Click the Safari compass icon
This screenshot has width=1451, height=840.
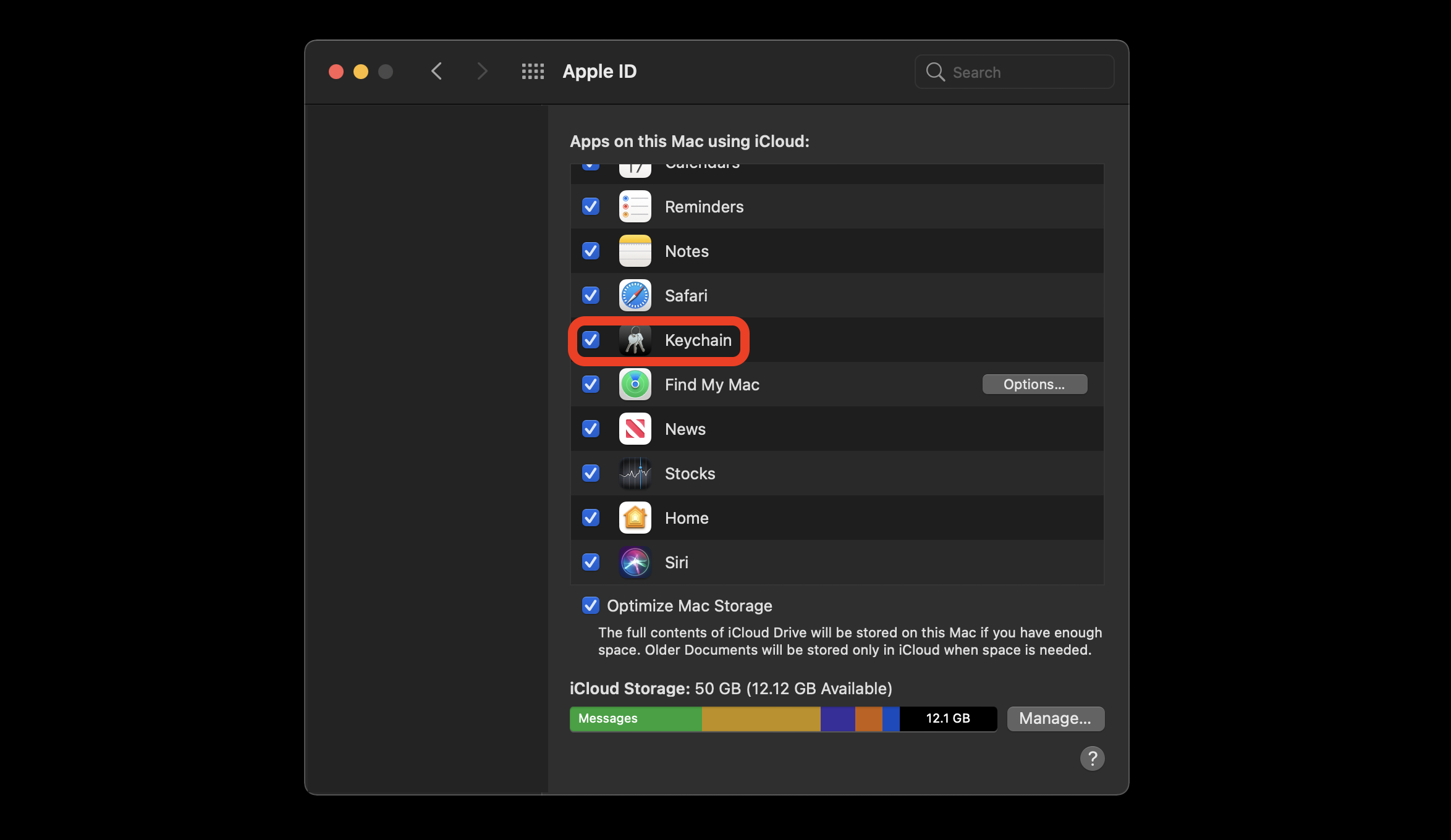pyautogui.click(x=634, y=295)
